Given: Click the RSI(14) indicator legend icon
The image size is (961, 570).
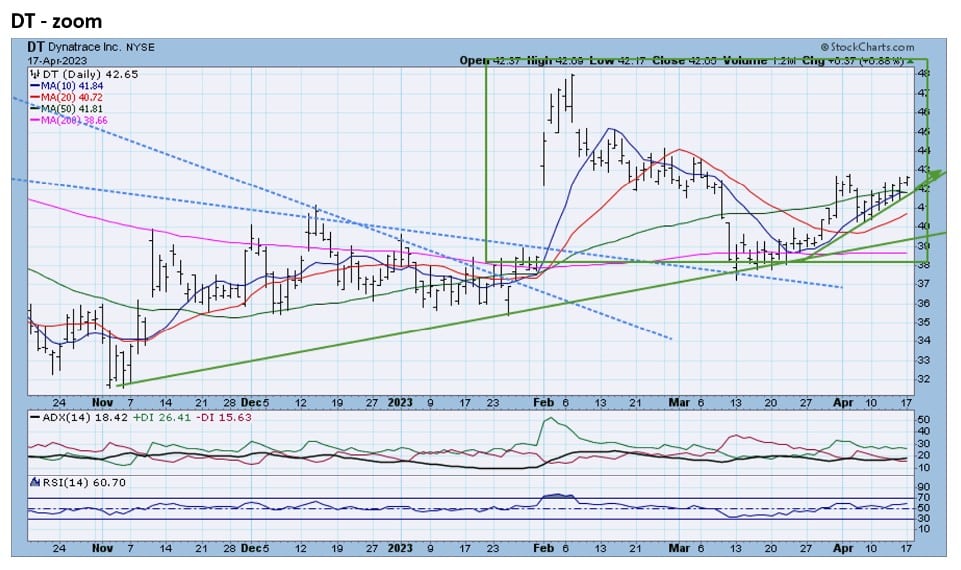Looking at the screenshot, I should (x=35, y=483).
